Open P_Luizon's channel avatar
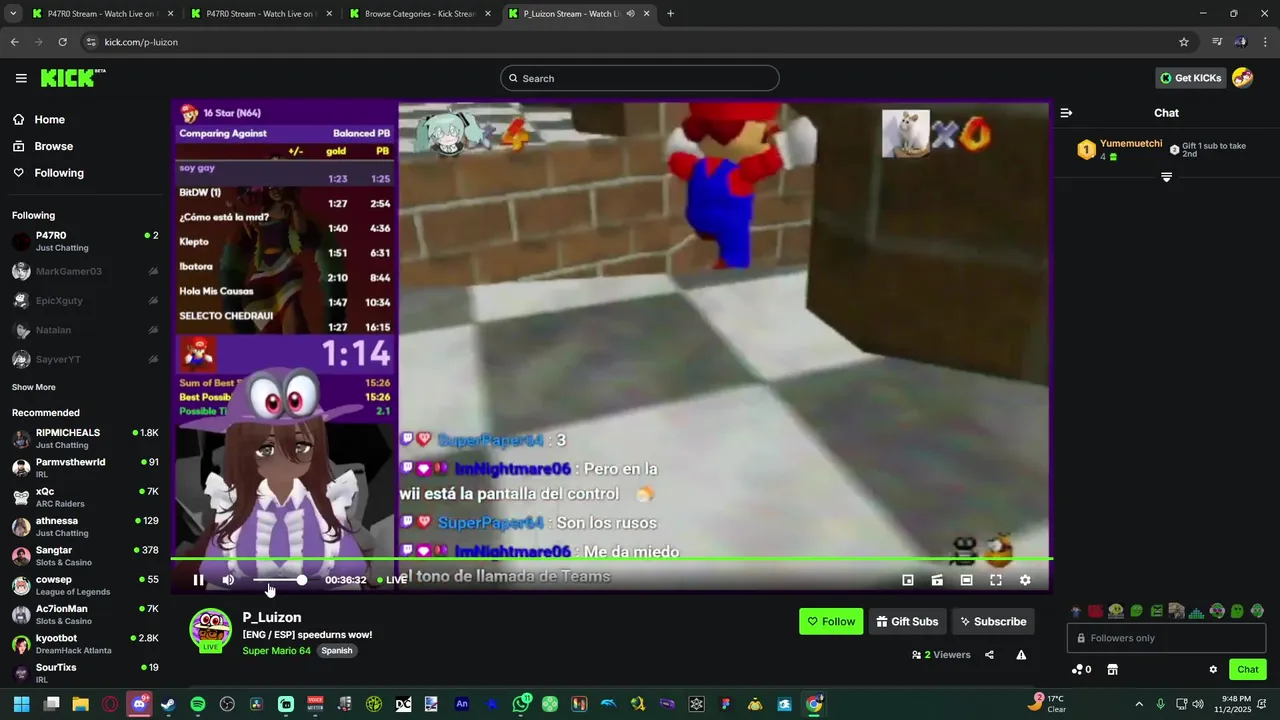The height and width of the screenshot is (720, 1280). pyautogui.click(x=210, y=629)
